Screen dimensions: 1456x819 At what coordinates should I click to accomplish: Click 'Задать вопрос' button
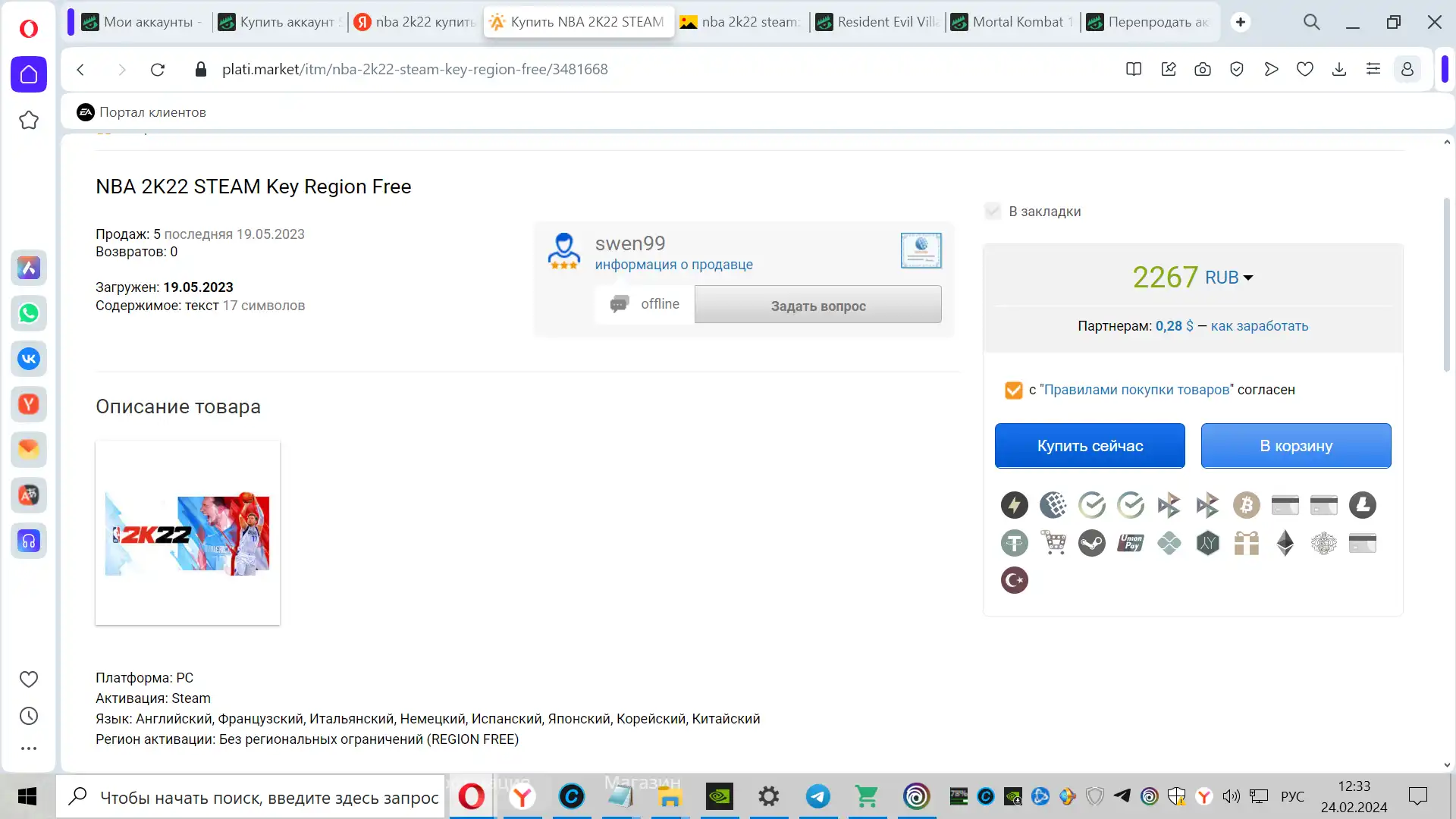click(x=818, y=305)
